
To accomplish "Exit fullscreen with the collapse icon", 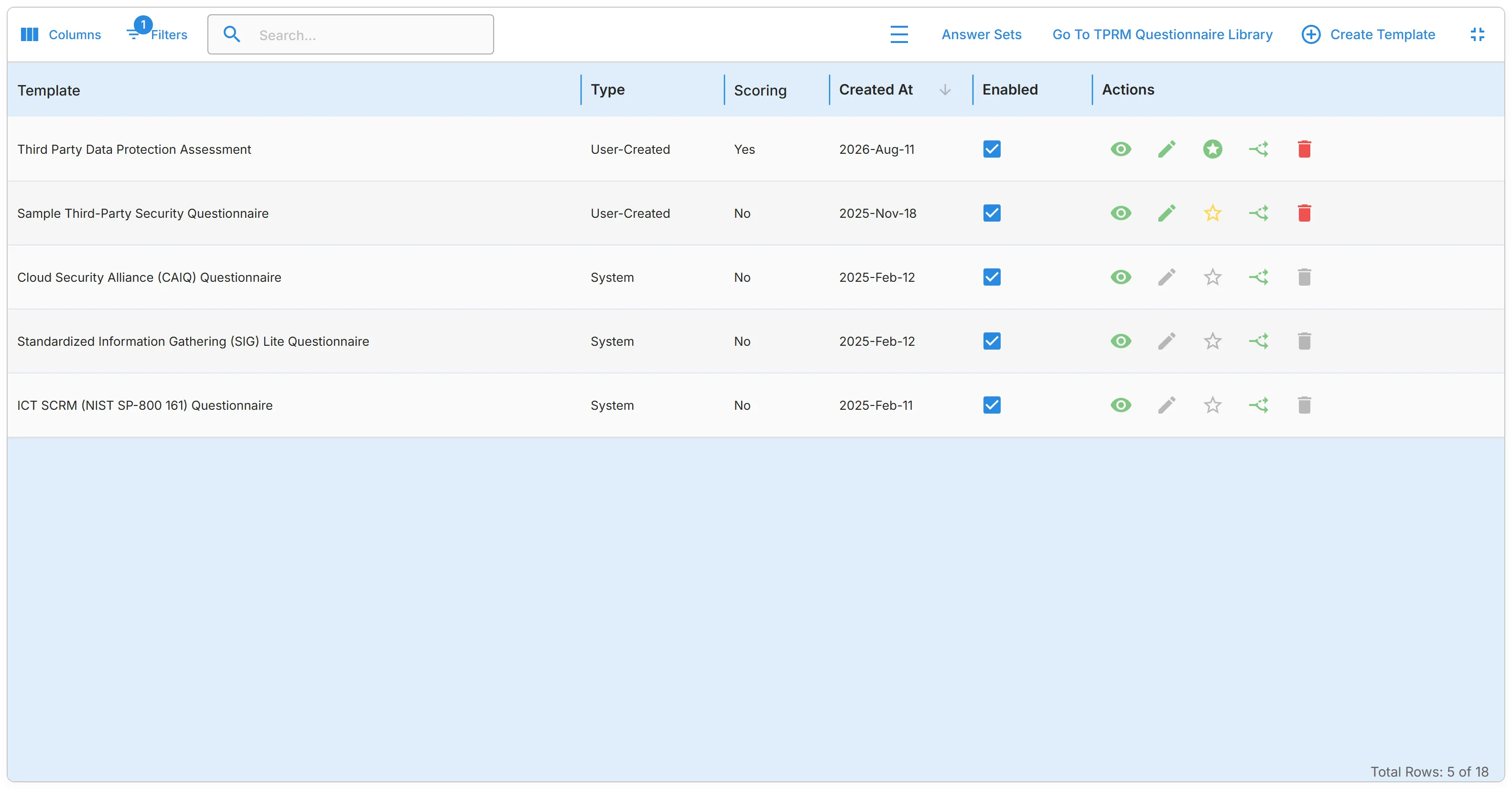I will point(1478,34).
